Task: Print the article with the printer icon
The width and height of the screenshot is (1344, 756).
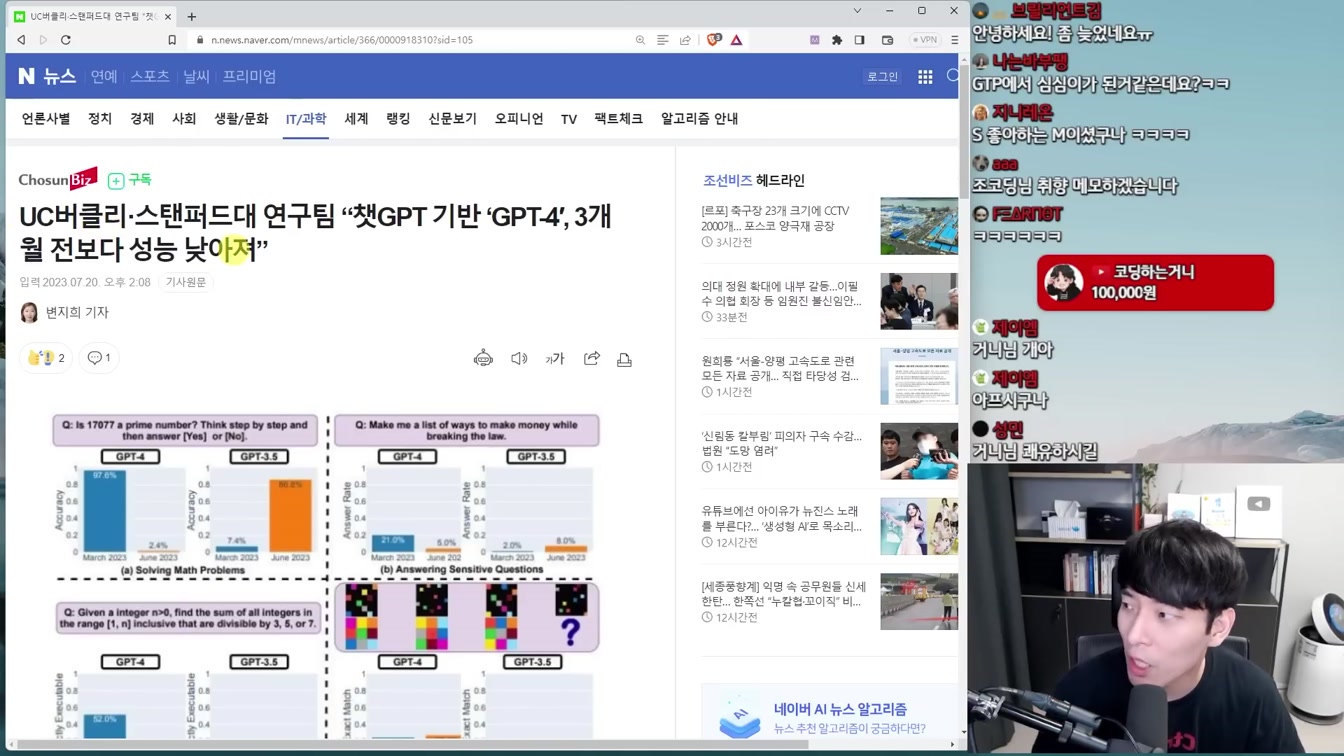Action: coord(625,359)
